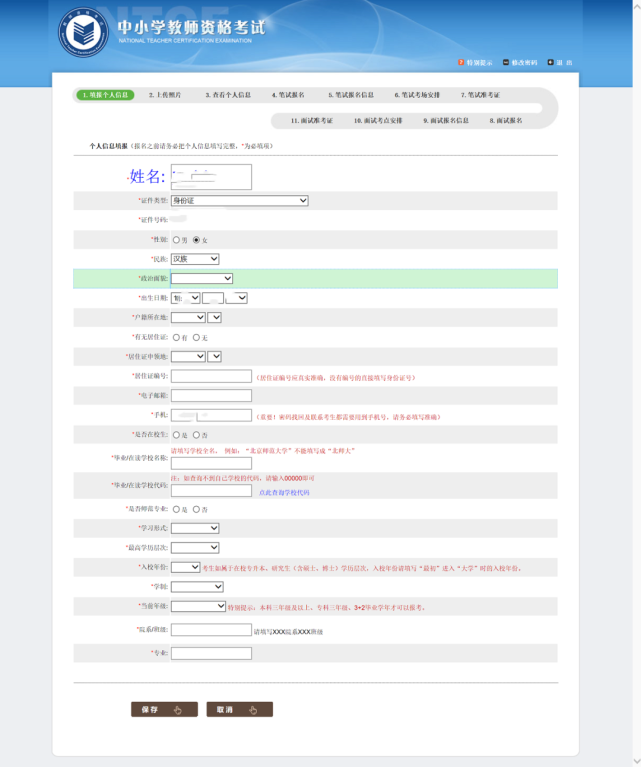641x767 pixels.
Task: Choose 无 for 有无居住证
Action: pos(196,338)
